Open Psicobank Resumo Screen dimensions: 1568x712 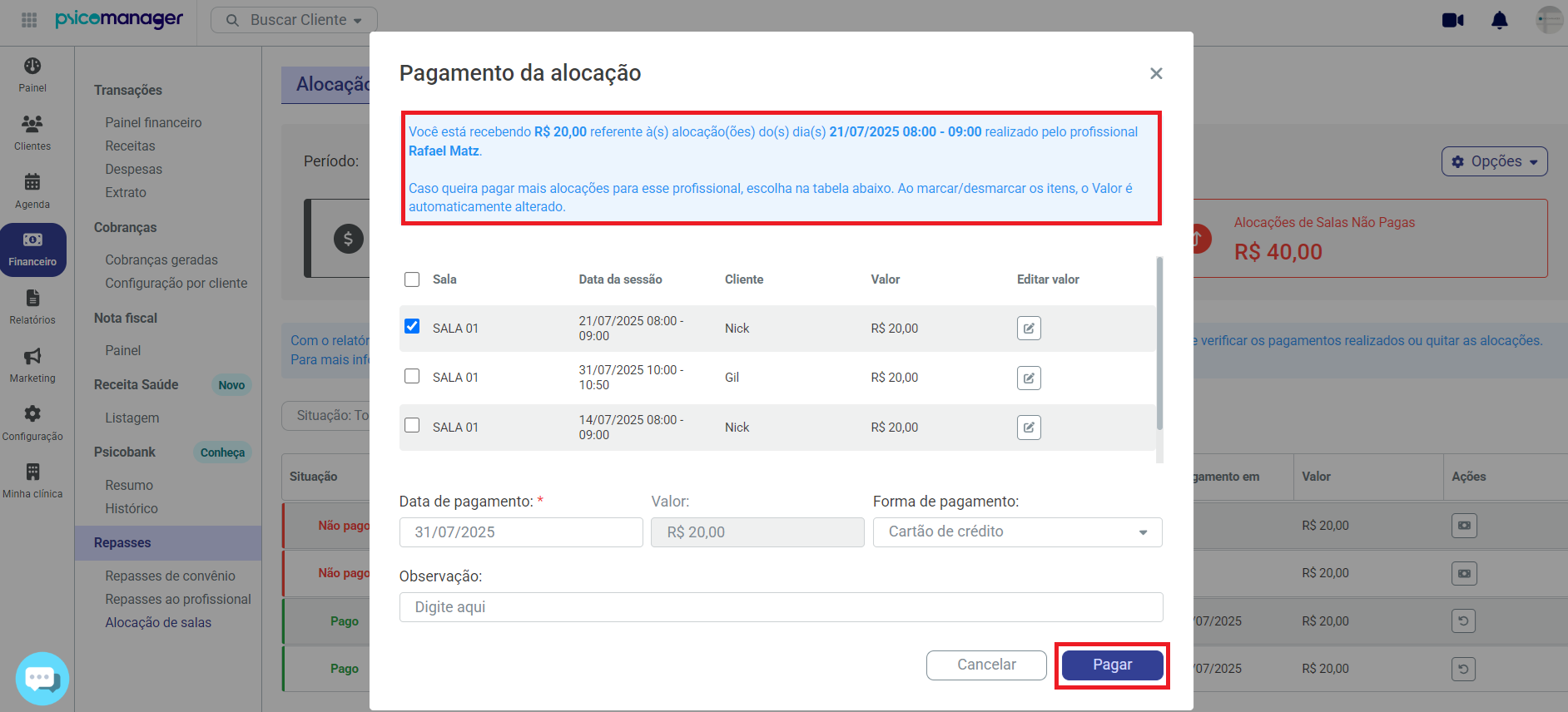tap(129, 485)
